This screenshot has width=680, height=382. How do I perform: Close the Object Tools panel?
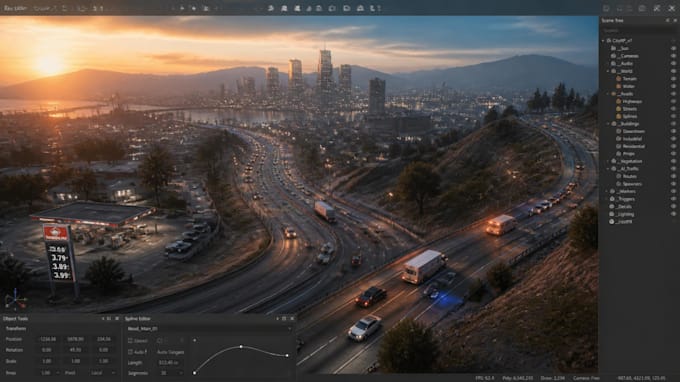click(117, 319)
